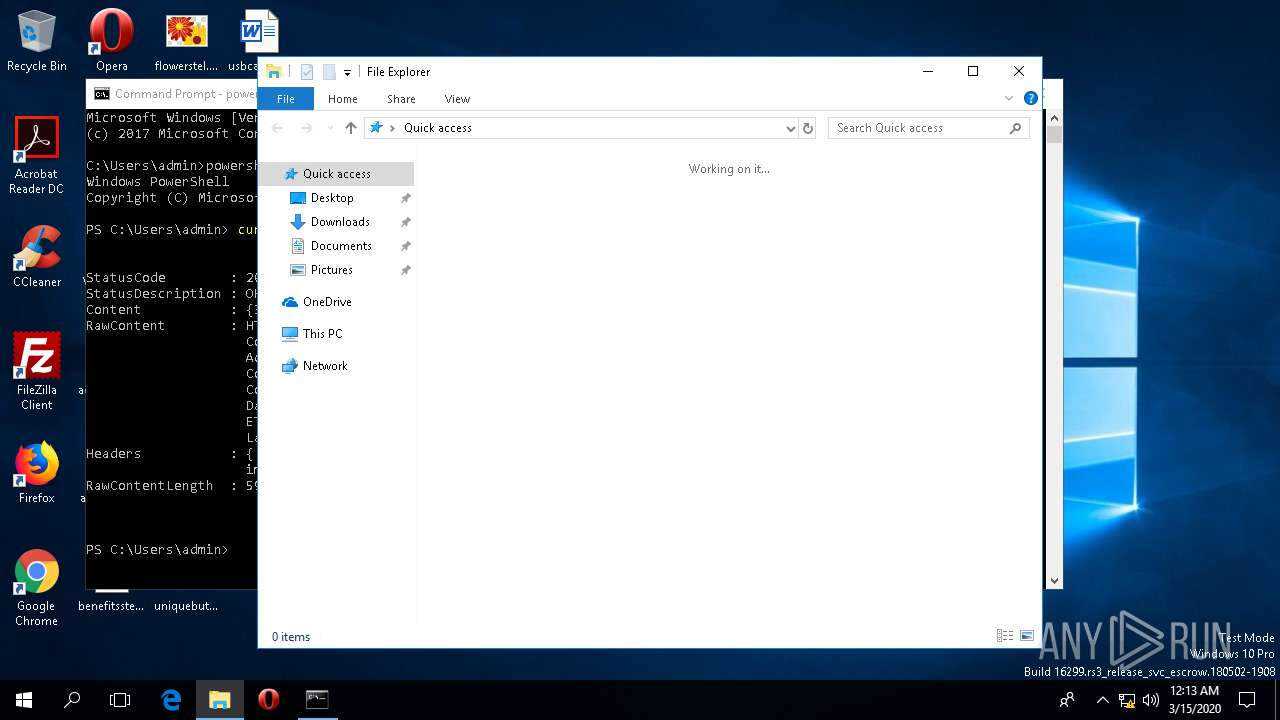
Task: Click Command Prompt taskbar button
Action: pos(317,700)
